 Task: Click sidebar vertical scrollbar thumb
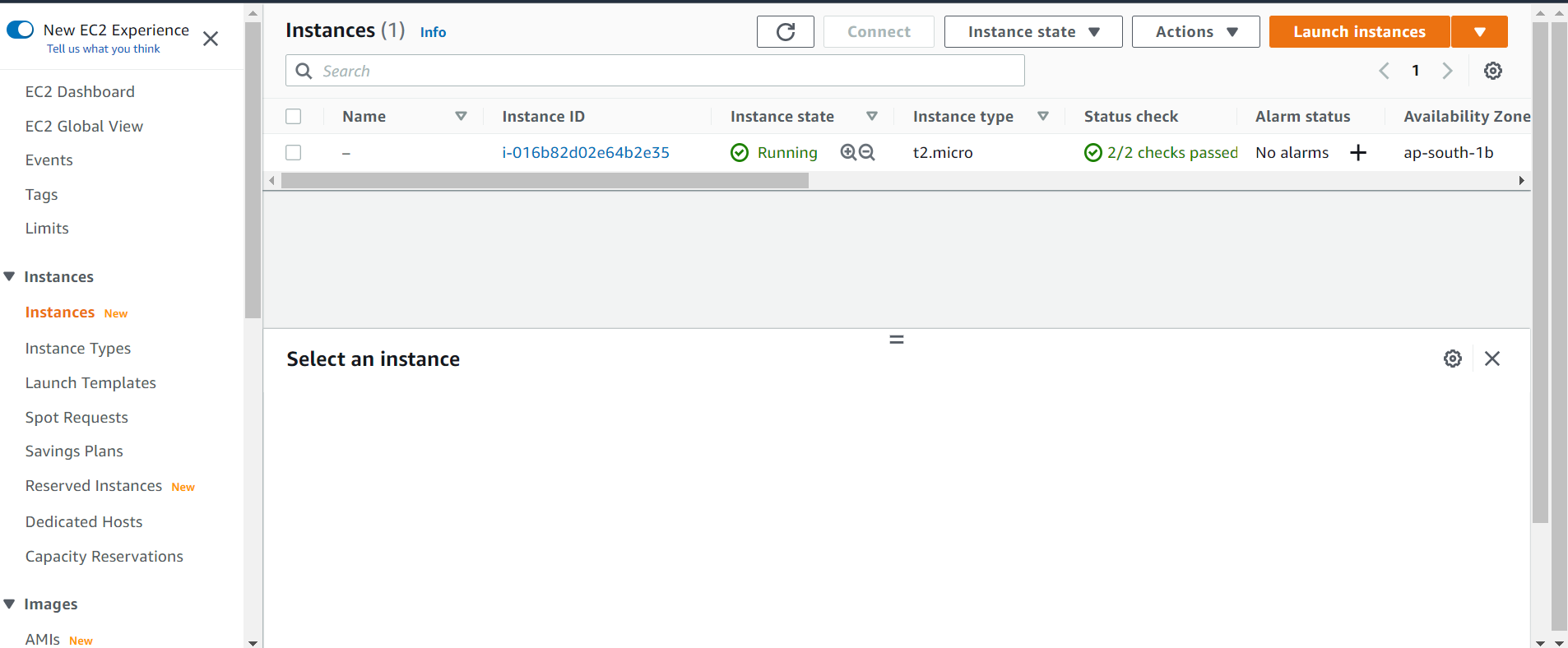253,170
